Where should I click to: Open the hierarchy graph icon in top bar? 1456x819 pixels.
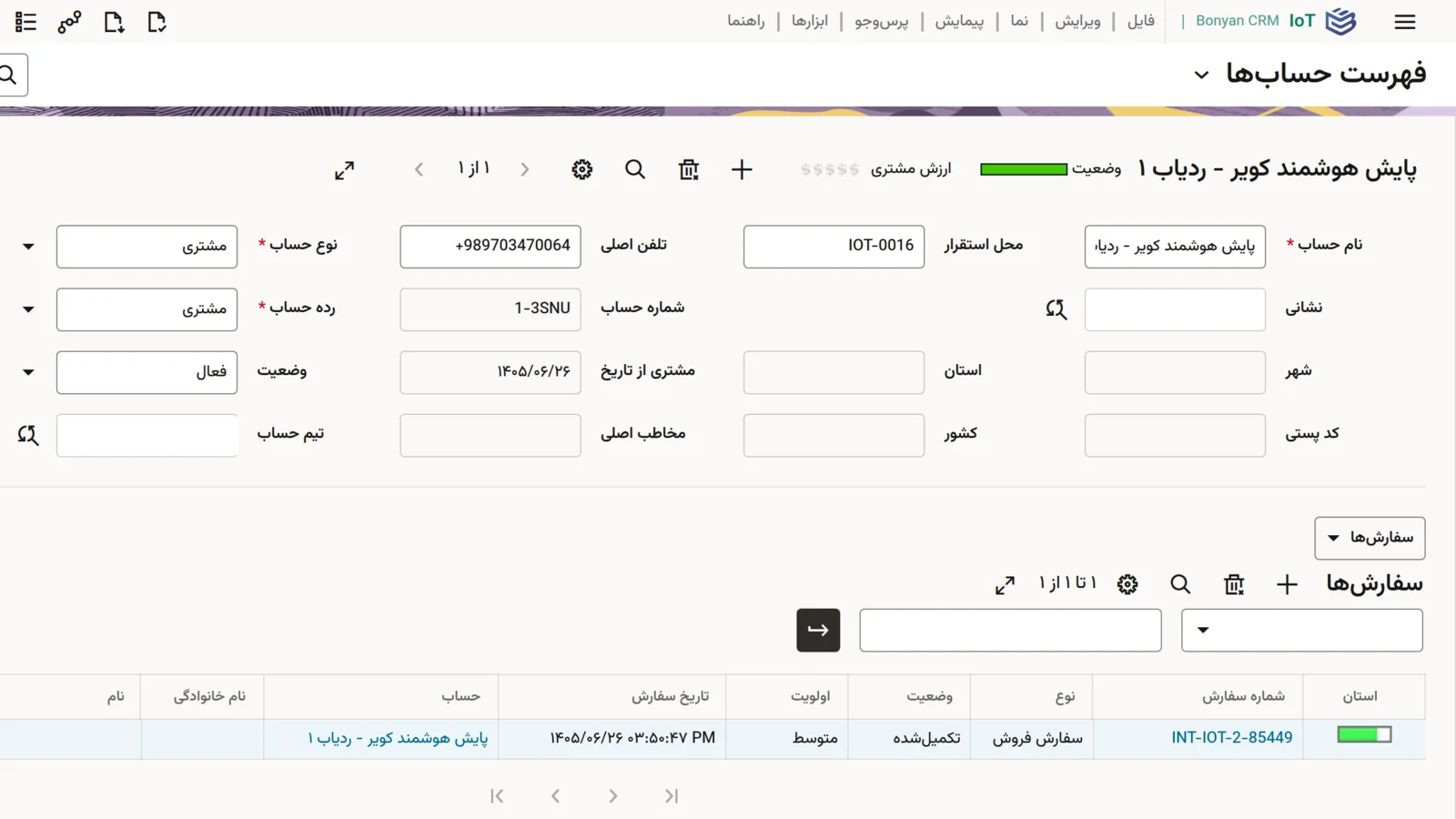(69, 22)
